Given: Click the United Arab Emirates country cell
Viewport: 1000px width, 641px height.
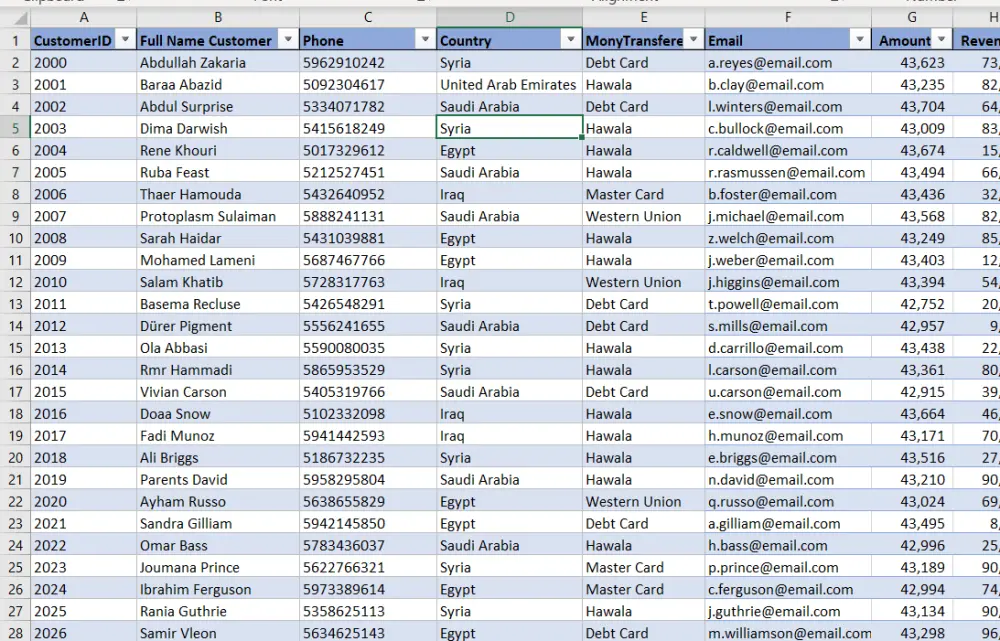Looking at the screenshot, I should pos(508,84).
